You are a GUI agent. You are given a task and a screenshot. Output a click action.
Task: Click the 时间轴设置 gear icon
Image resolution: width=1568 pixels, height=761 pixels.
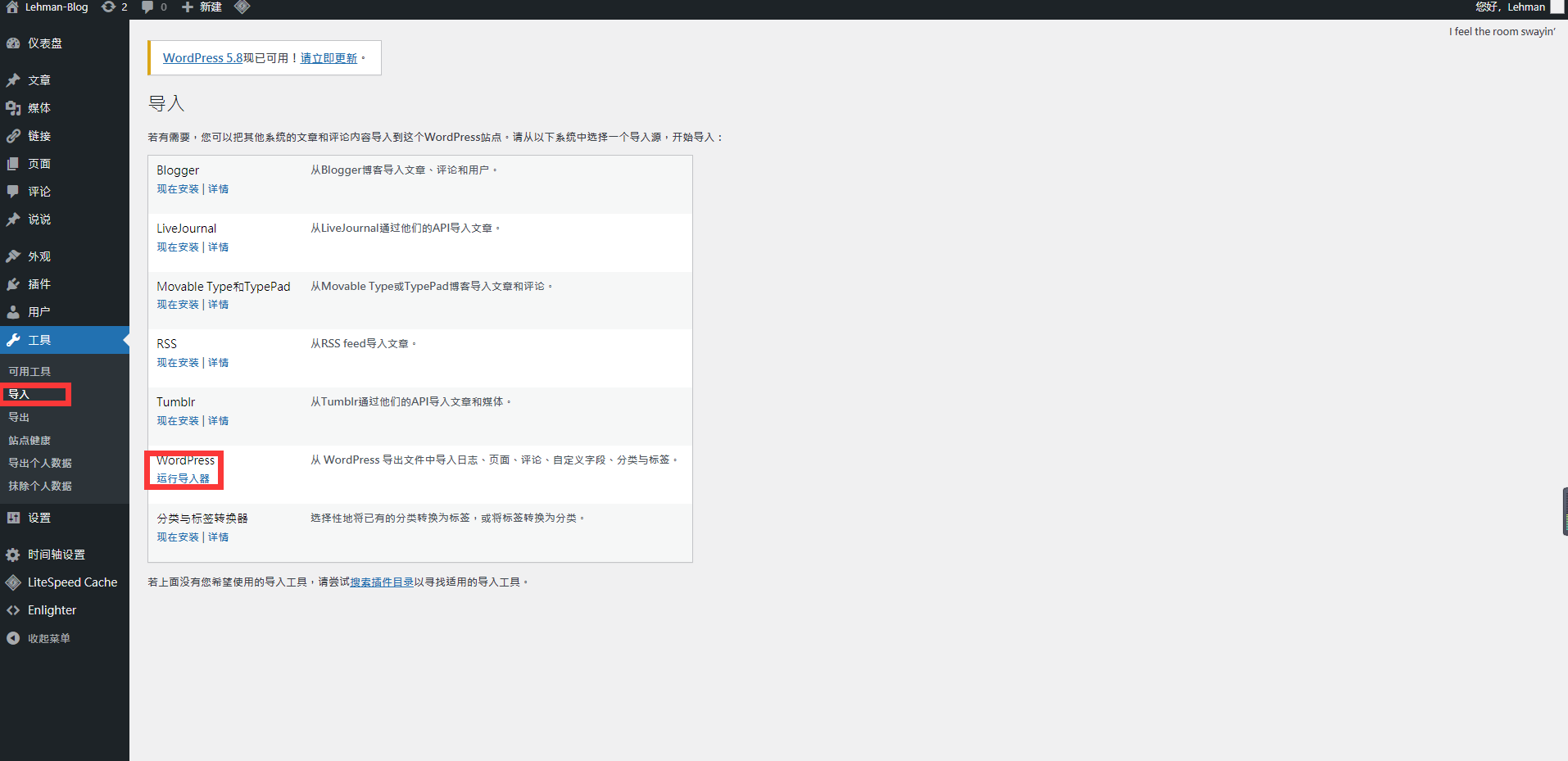tap(13, 555)
